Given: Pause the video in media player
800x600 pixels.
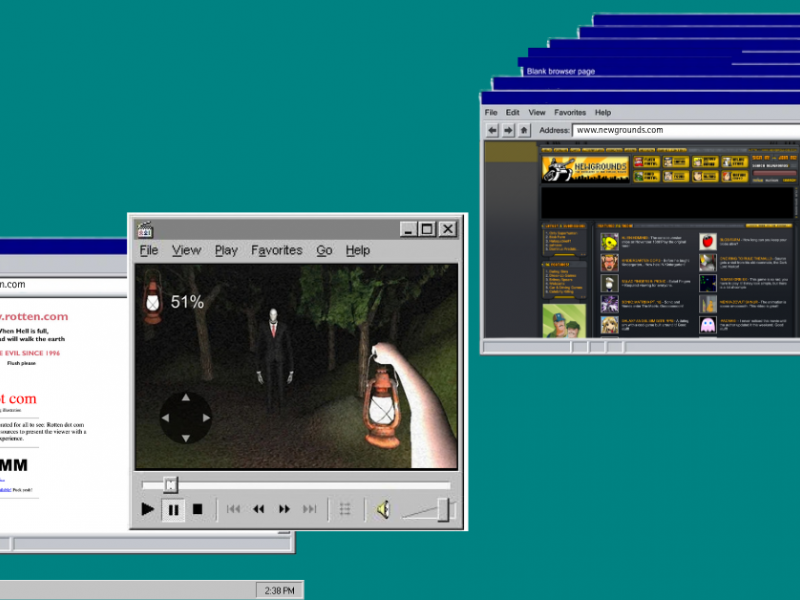Looking at the screenshot, I should point(173,509).
